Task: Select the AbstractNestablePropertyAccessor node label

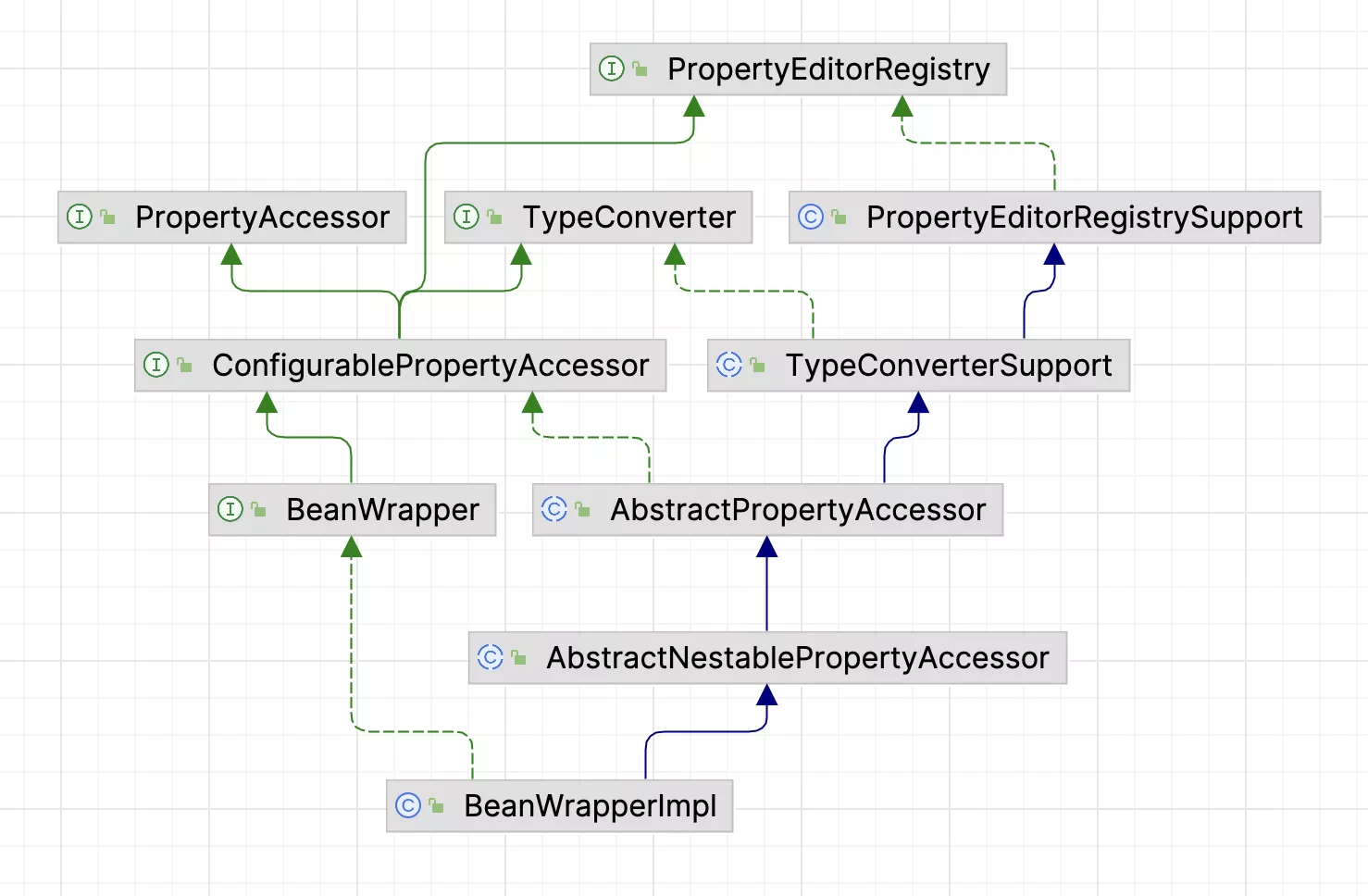Action: [798, 658]
